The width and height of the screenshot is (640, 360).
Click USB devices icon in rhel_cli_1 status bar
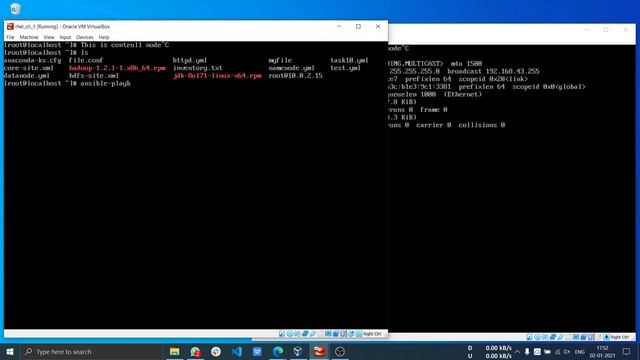313,334
